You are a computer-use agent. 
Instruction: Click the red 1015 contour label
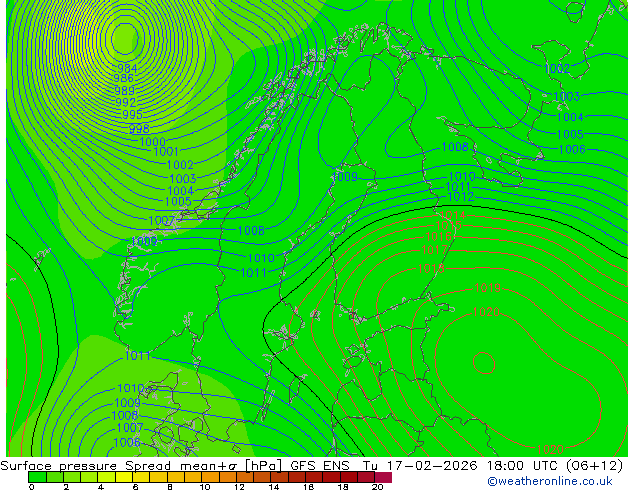pos(449,226)
